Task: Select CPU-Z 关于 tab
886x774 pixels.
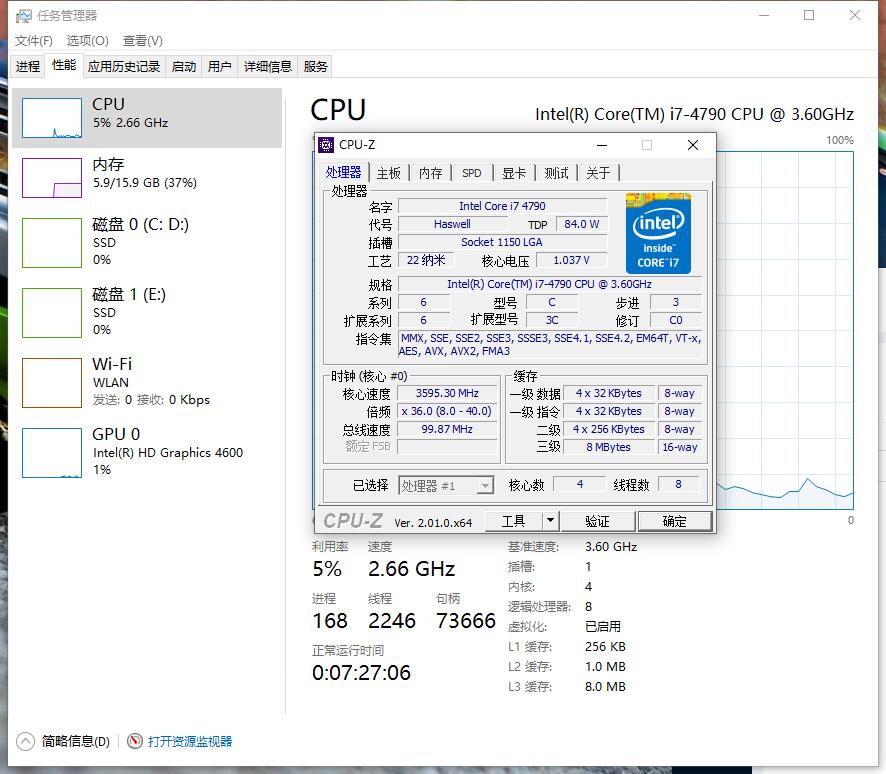Action: 598,173
